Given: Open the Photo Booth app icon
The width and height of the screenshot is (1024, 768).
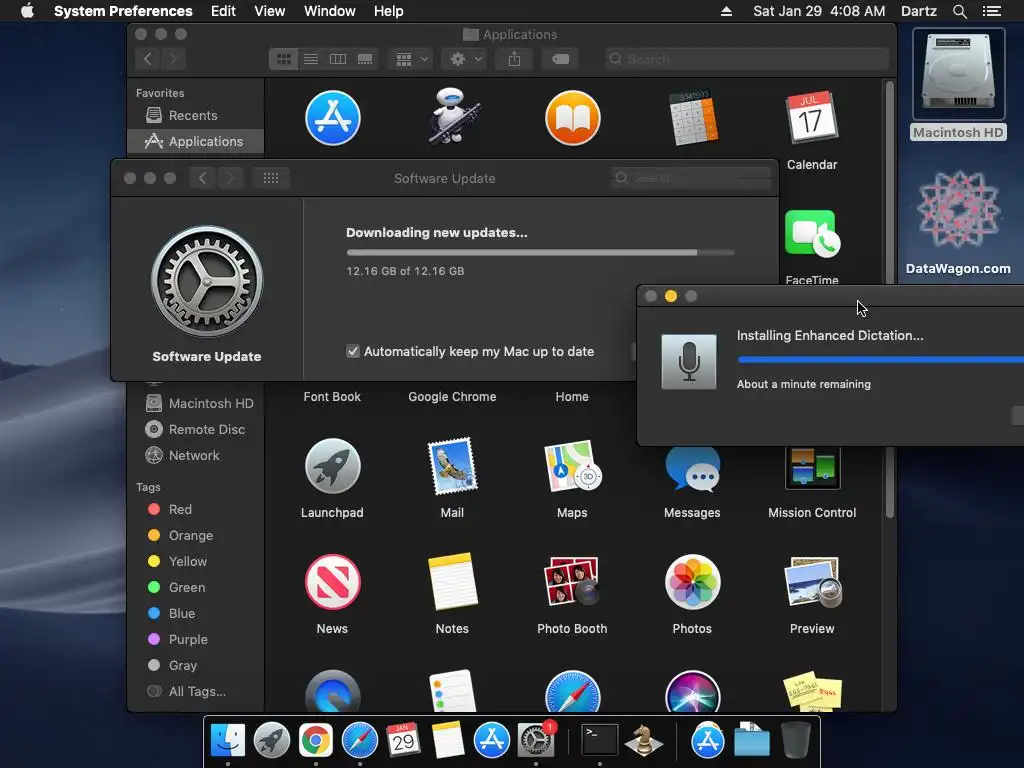Looking at the screenshot, I should pyautogui.click(x=572, y=582).
